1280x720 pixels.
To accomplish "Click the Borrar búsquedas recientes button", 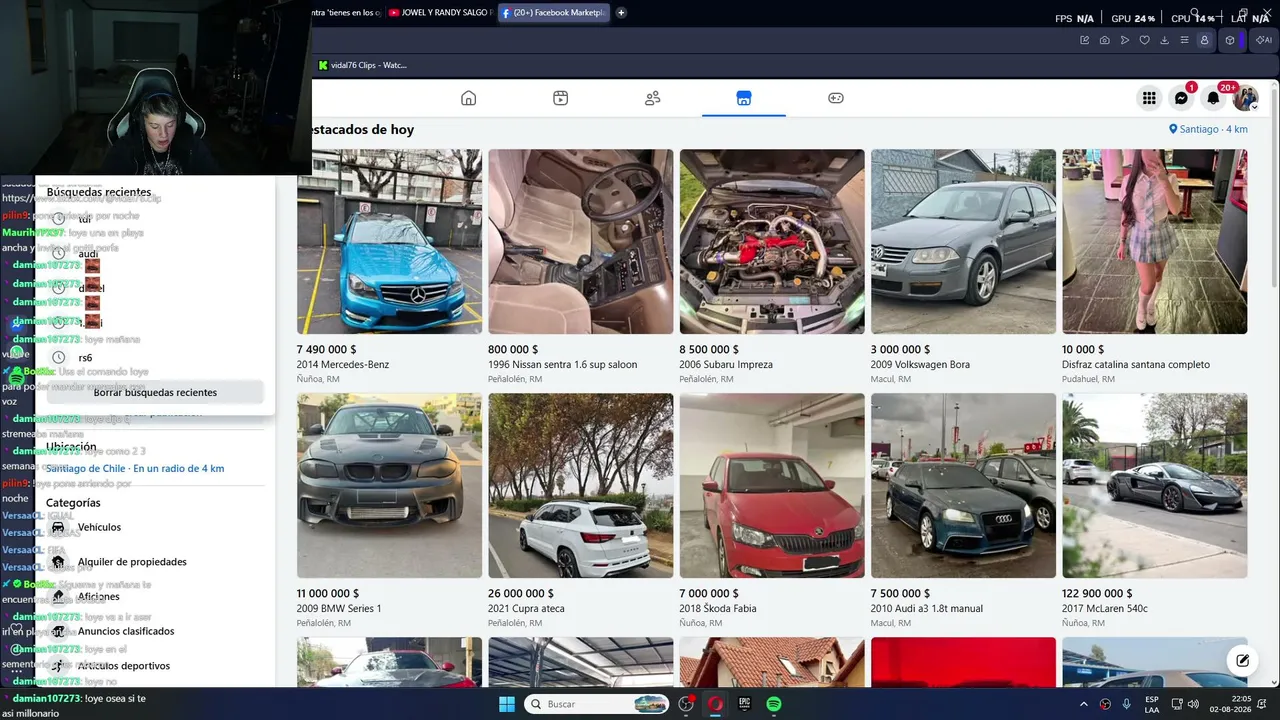I will (x=155, y=392).
